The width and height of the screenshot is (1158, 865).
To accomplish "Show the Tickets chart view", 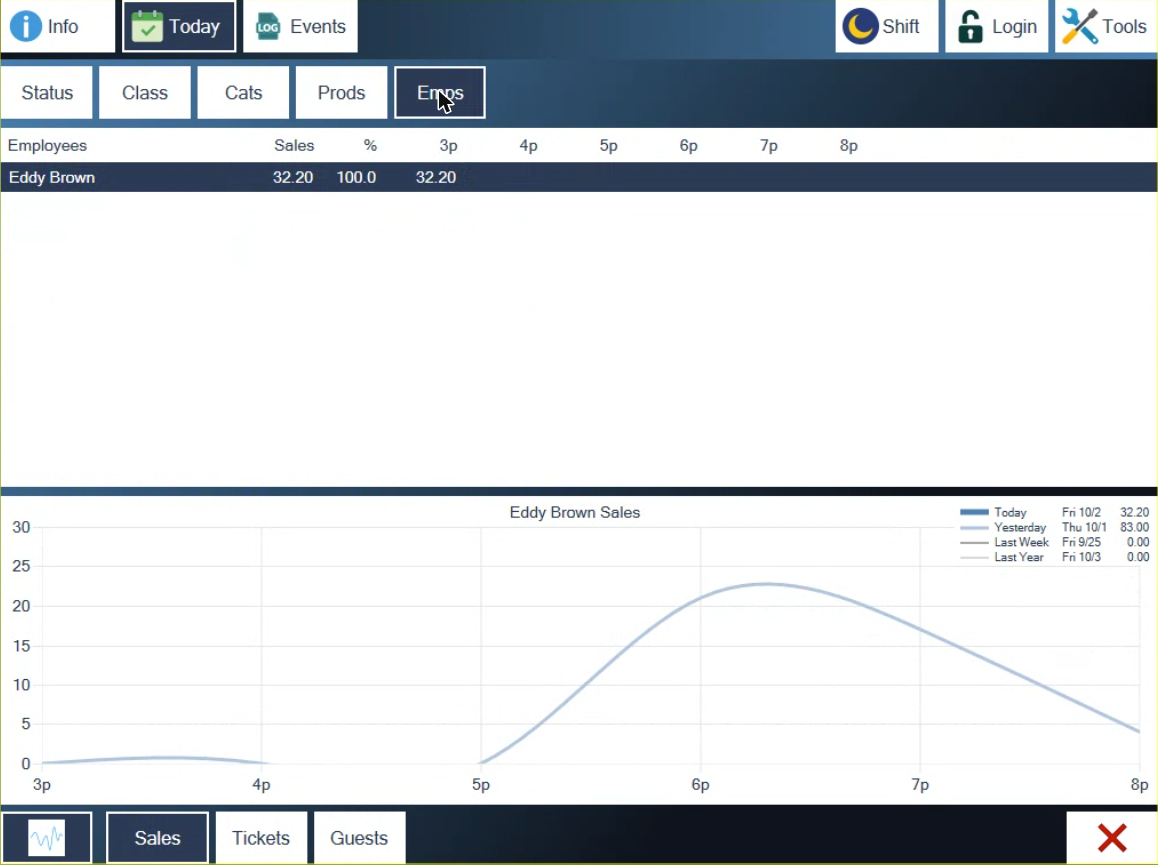I will pos(261,838).
